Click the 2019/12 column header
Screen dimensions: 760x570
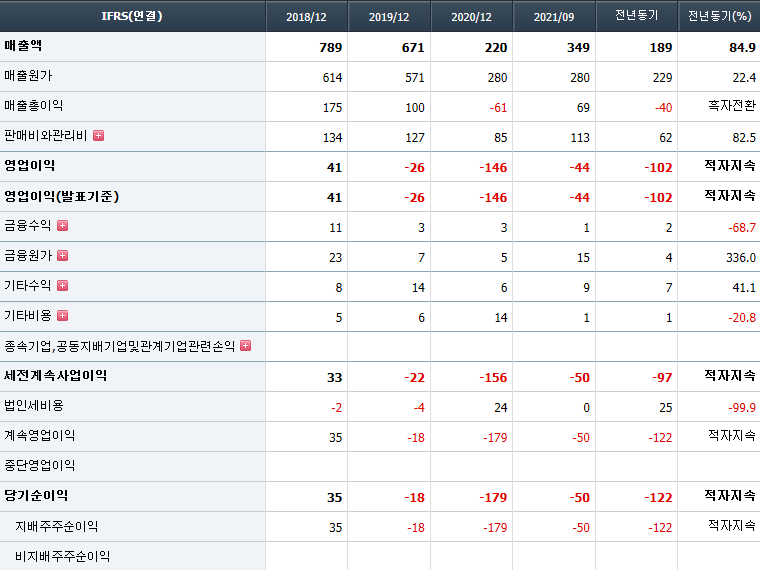pyautogui.click(x=389, y=17)
